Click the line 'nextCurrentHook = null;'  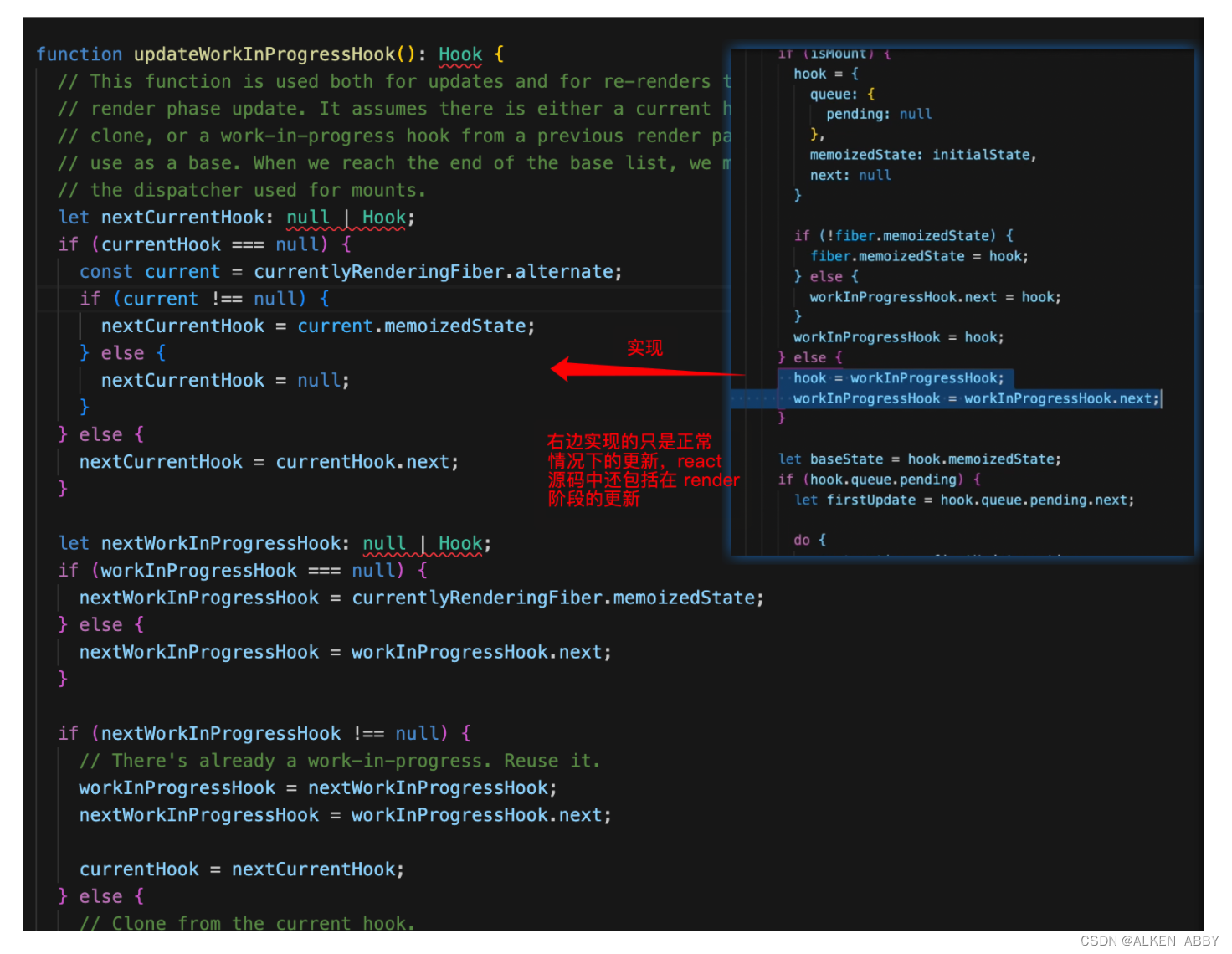pyautogui.click(x=225, y=381)
